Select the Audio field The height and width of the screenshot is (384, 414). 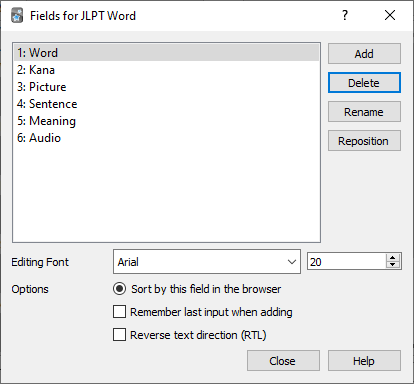click(166, 138)
